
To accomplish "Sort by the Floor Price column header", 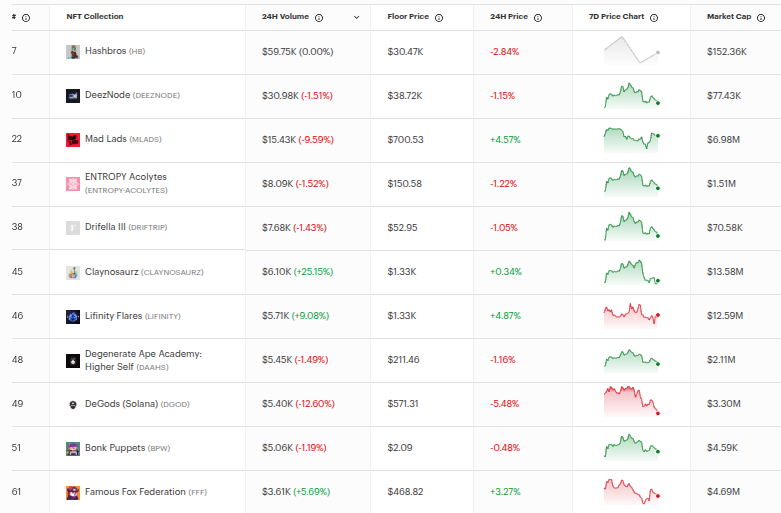I will pyautogui.click(x=408, y=16).
